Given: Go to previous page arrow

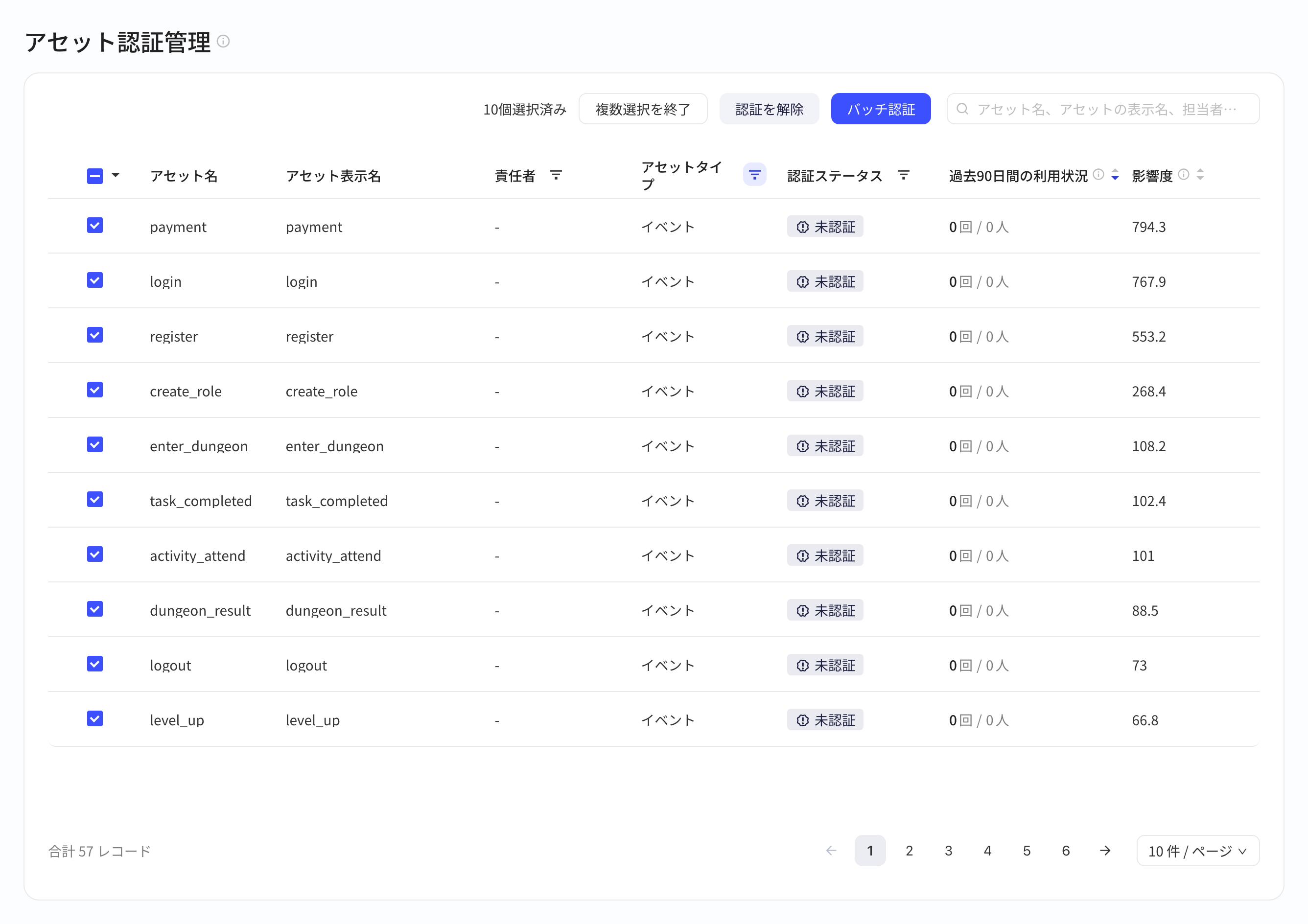Looking at the screenshot, I should (831, 851).
